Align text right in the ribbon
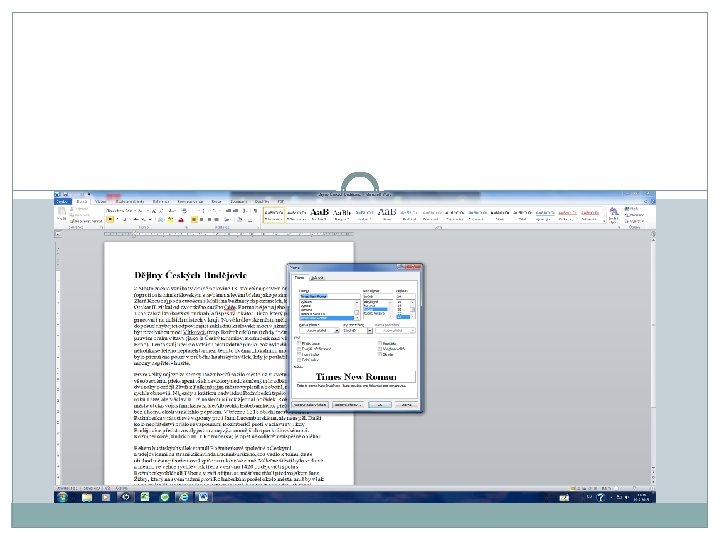Screen dimensions: 720x540 point(209,219)
